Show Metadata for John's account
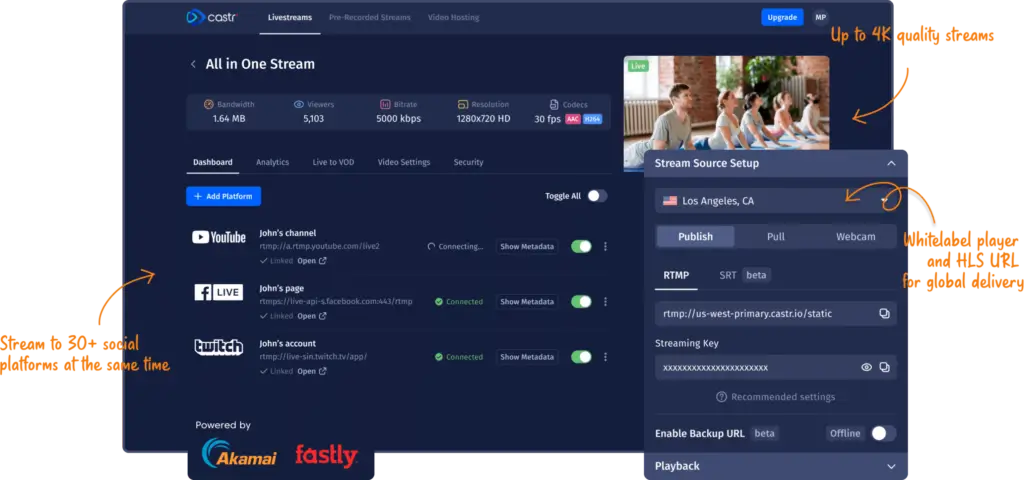The width and height of the screenshot is (1024, 480). 527,357
